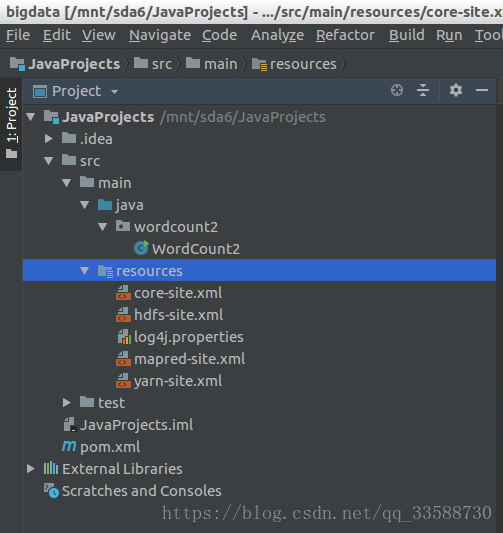The width and height of the screenshot is (503, 533).
Task: Select core-site.xml file name
Action: (x=178, y=293)
